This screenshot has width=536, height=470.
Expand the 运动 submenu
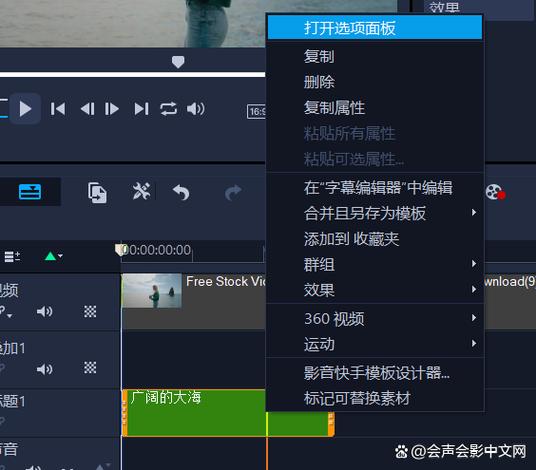(375, 344)
